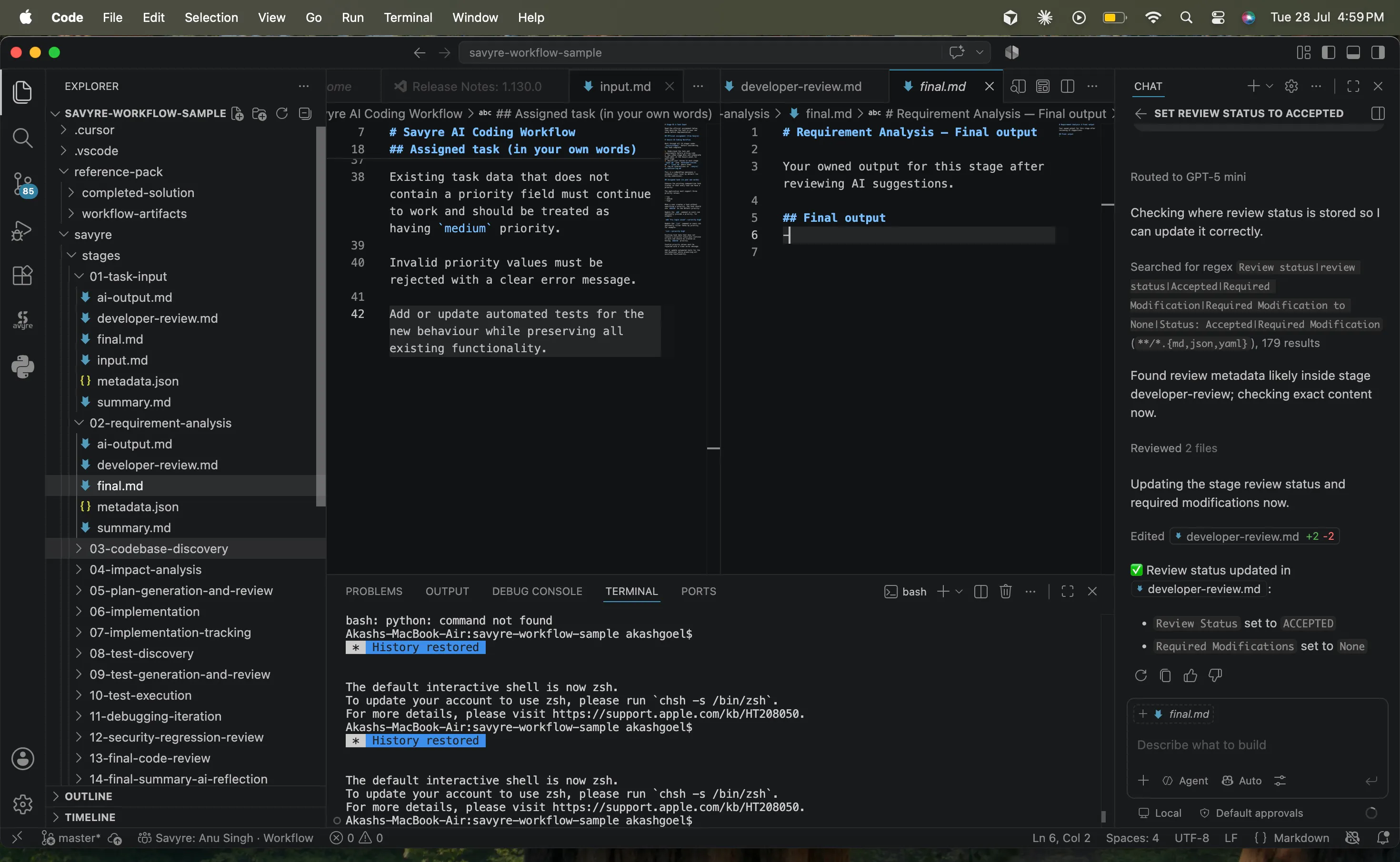Open the Run and Debug view
Image resolution: width=1400 pixels, height=862 pixels.
coord(22,230)
